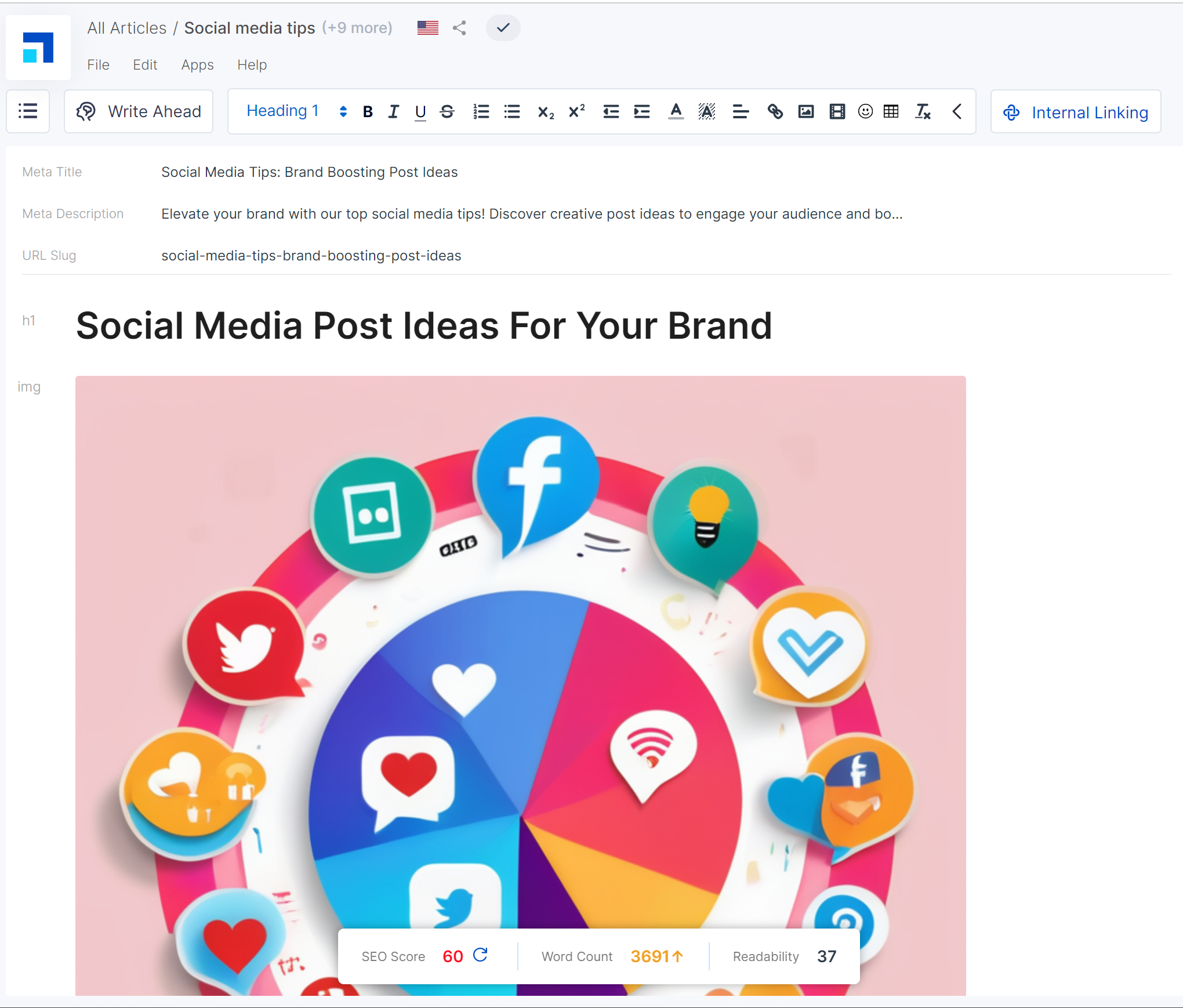
Task: Insert a table with the toolbar
Action: [x=891, y=111]
